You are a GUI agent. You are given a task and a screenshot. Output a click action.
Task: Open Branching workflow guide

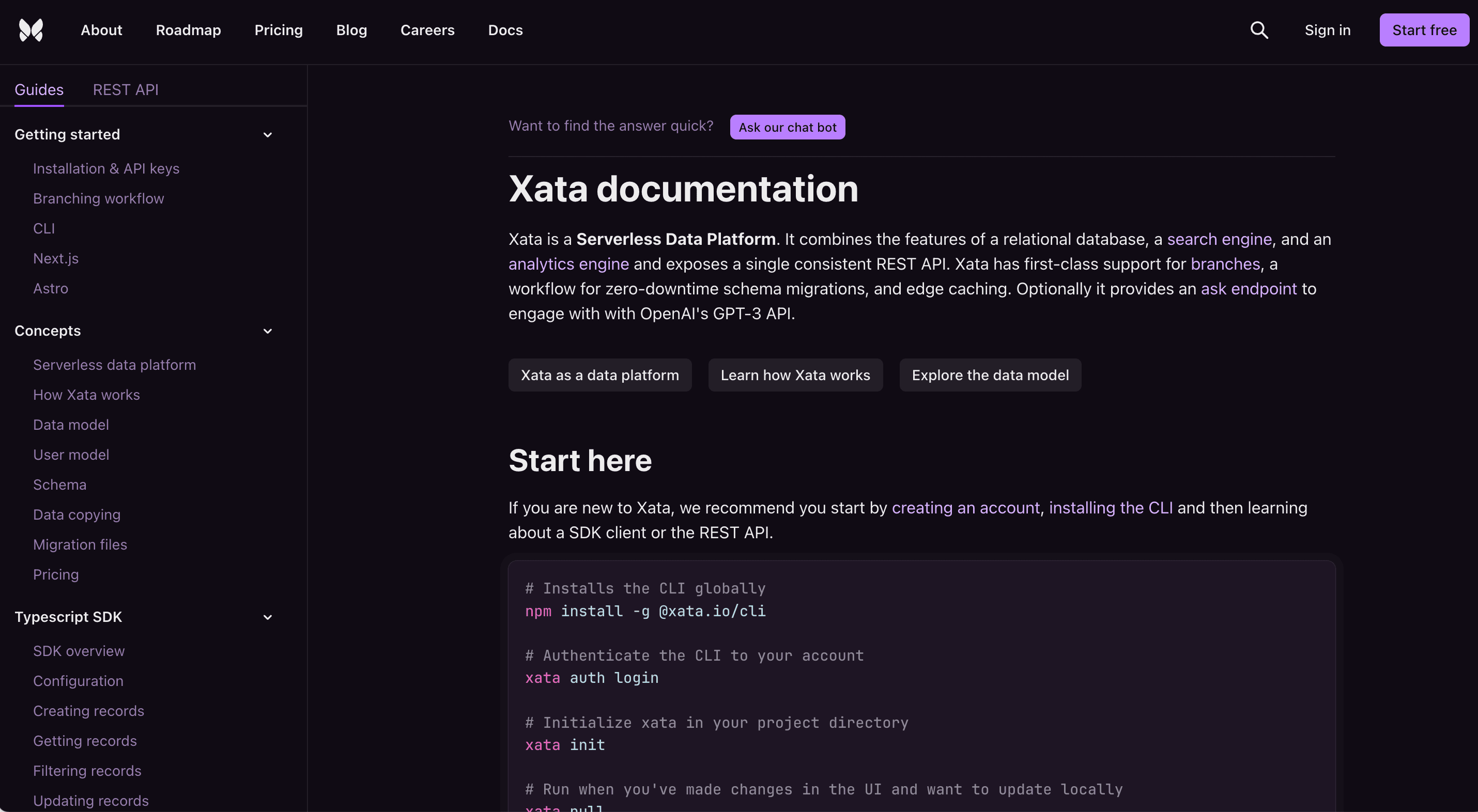[98, 198]
